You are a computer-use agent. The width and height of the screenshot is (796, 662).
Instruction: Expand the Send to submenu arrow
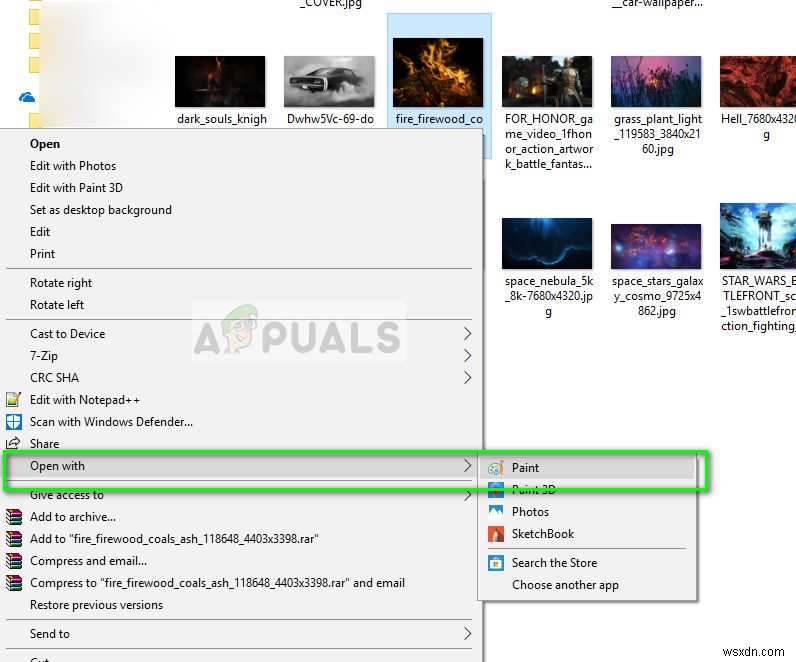468,633
